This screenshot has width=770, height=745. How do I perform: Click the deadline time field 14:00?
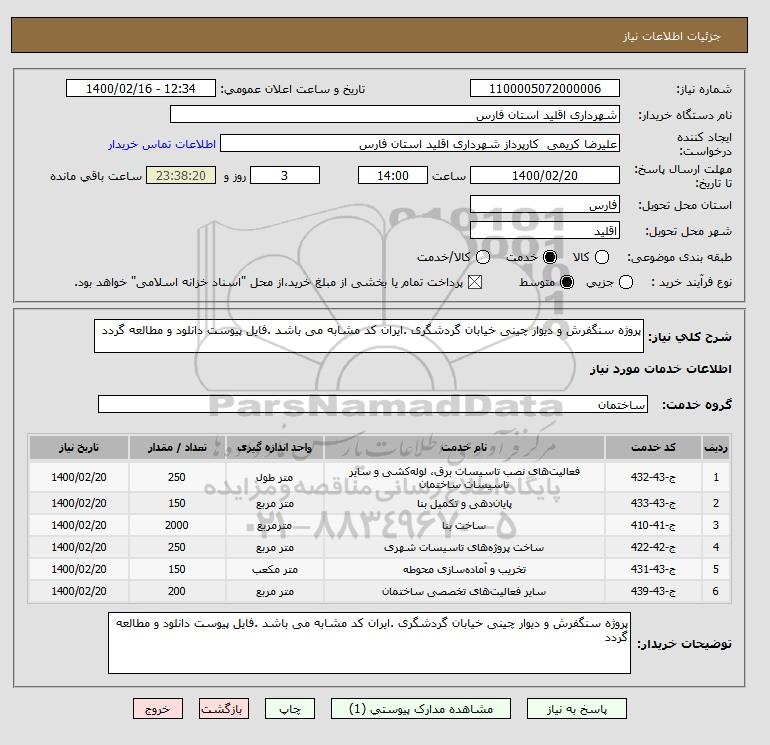(393, 175)
